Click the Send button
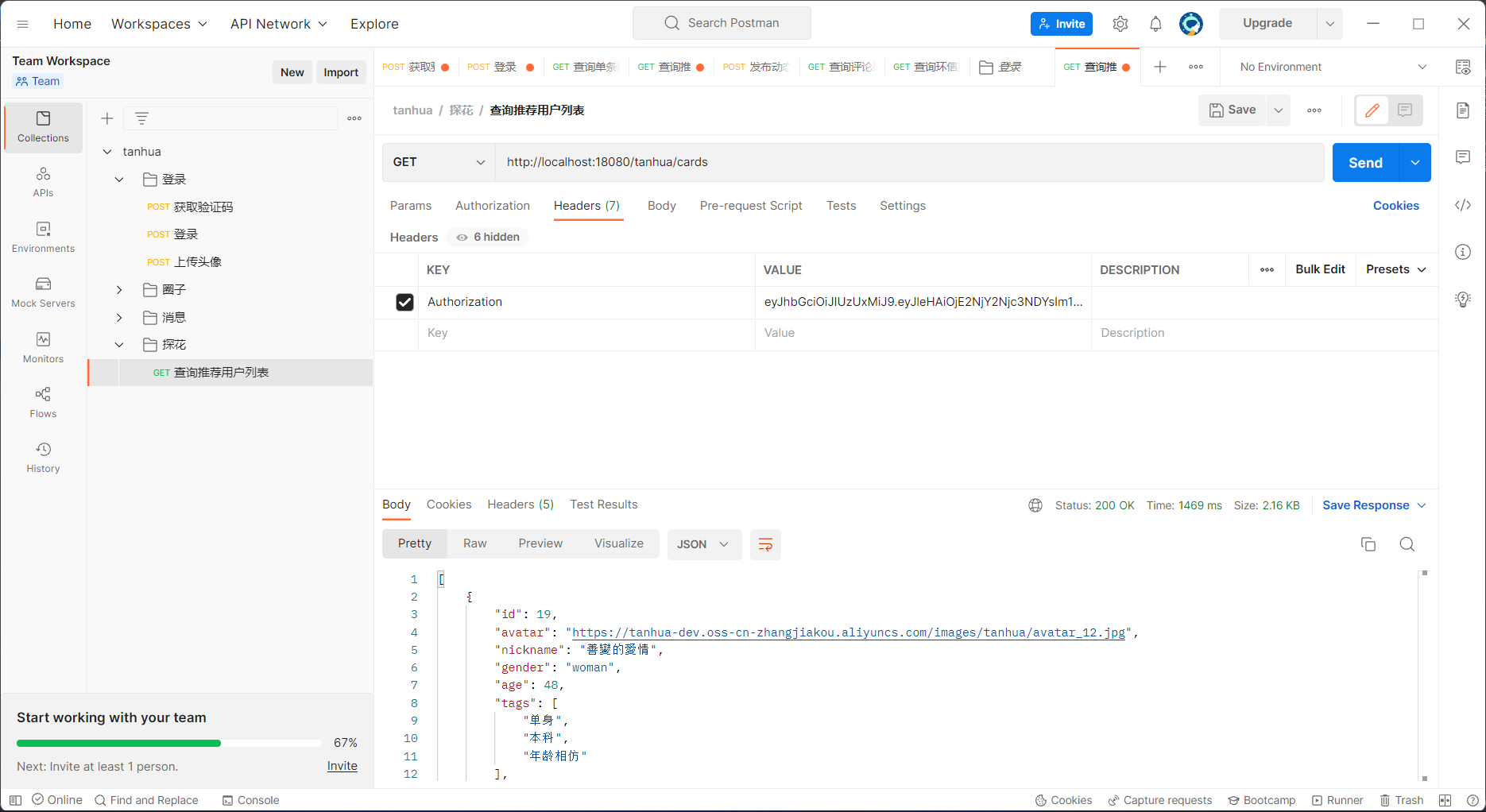The width and height of the screenshot is (1486, 812). tap(1365, 162)
